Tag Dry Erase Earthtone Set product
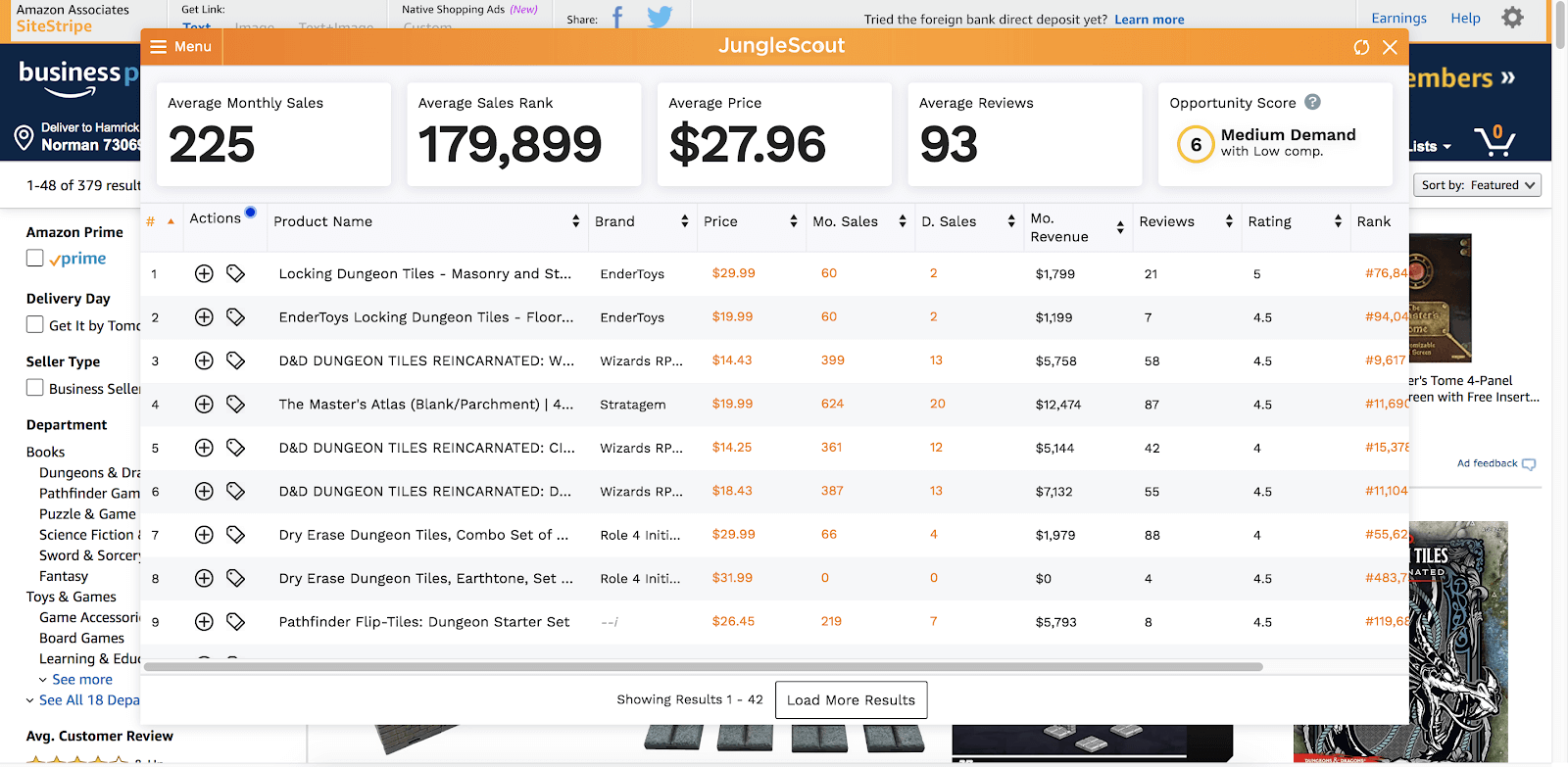 (235, 578)
